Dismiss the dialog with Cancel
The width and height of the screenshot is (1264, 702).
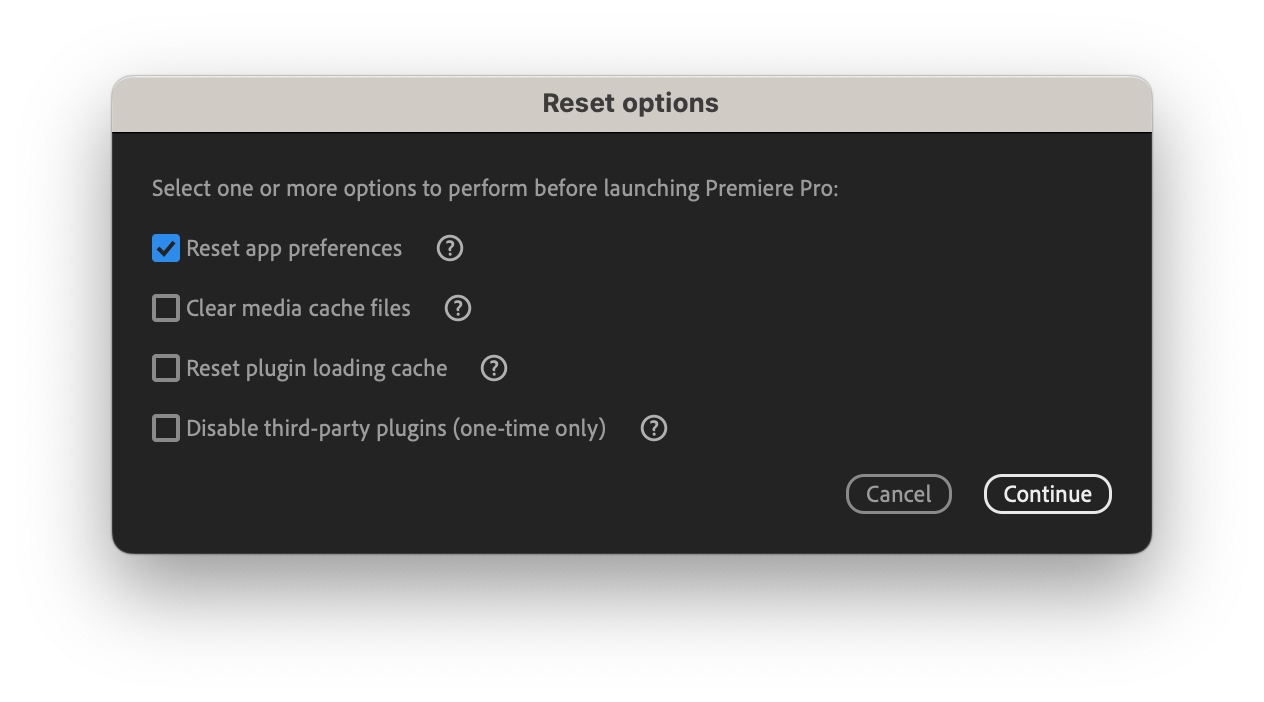(x=898, y=494)
